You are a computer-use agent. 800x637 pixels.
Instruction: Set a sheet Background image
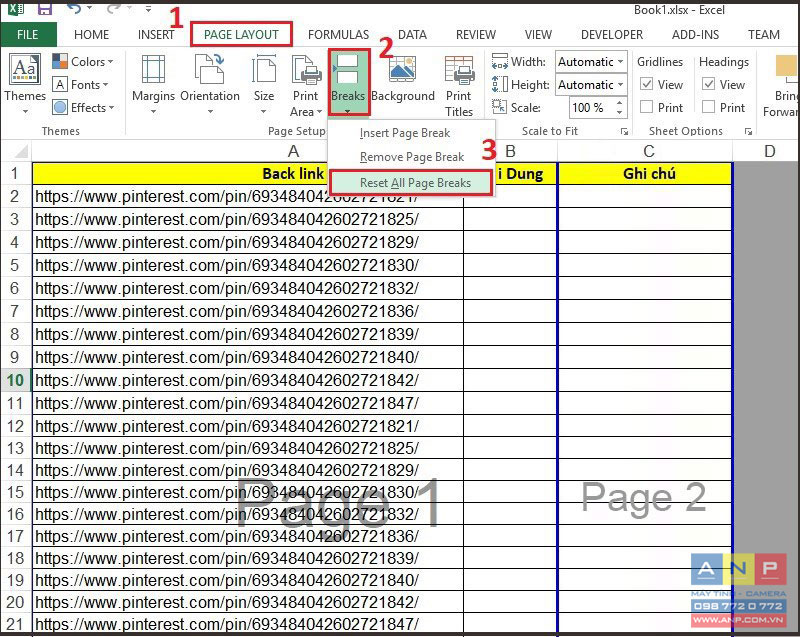point(403,79)
